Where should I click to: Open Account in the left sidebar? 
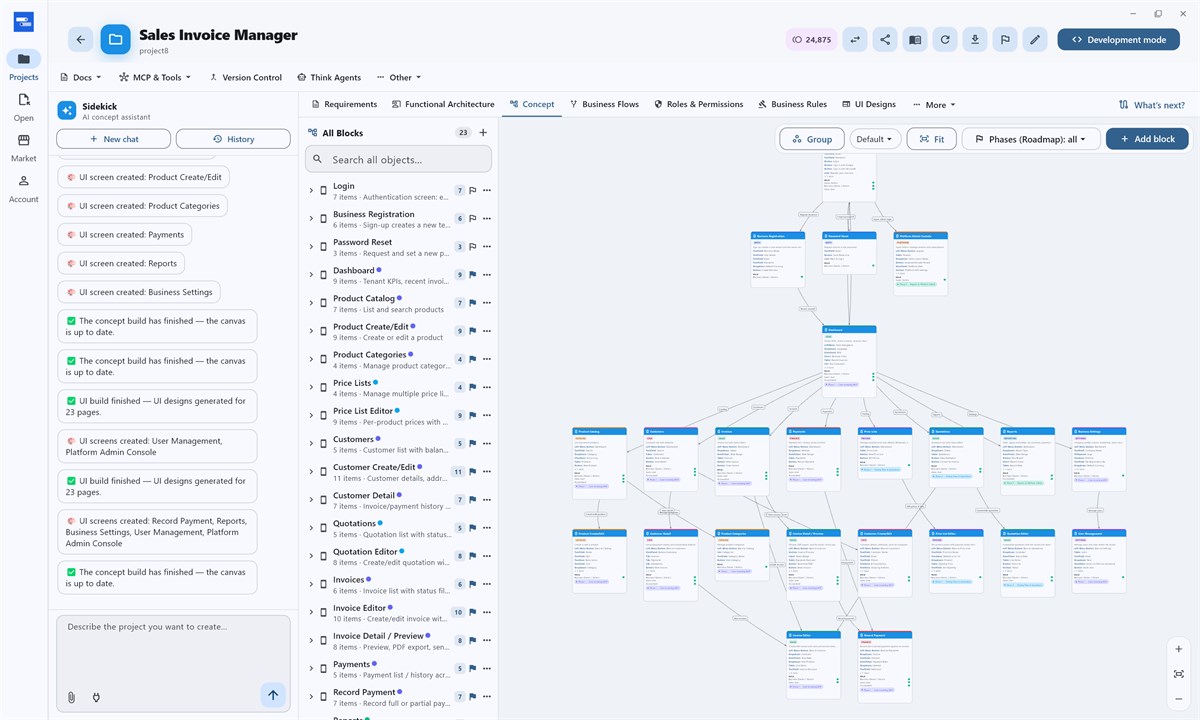pyautogui.click(x=24, y=188)
